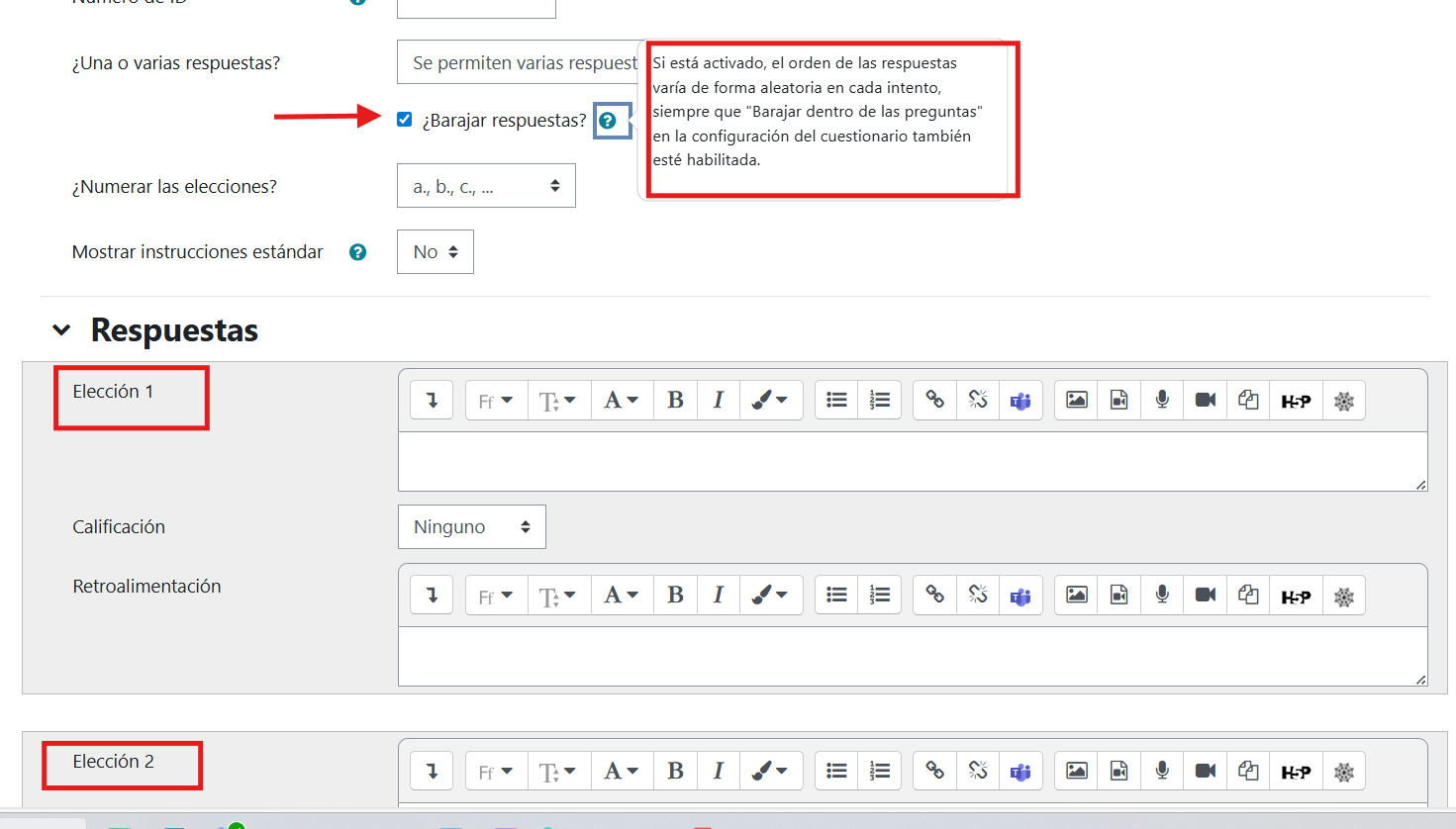Open manage files in Elección 2 editor
1456x829 pixels.
click(x=1248, y=770)
